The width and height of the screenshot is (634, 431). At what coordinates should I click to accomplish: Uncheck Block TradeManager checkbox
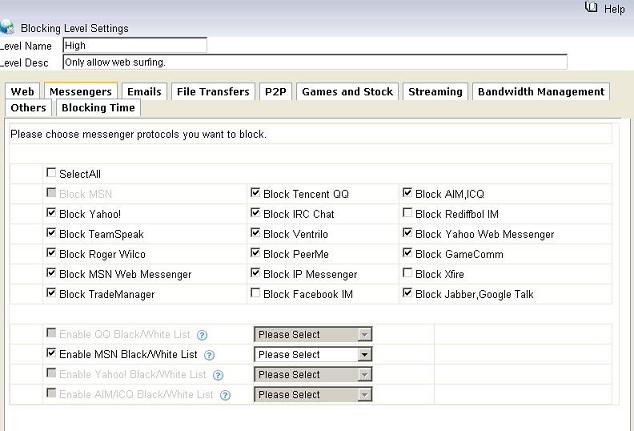pos(51,292)
